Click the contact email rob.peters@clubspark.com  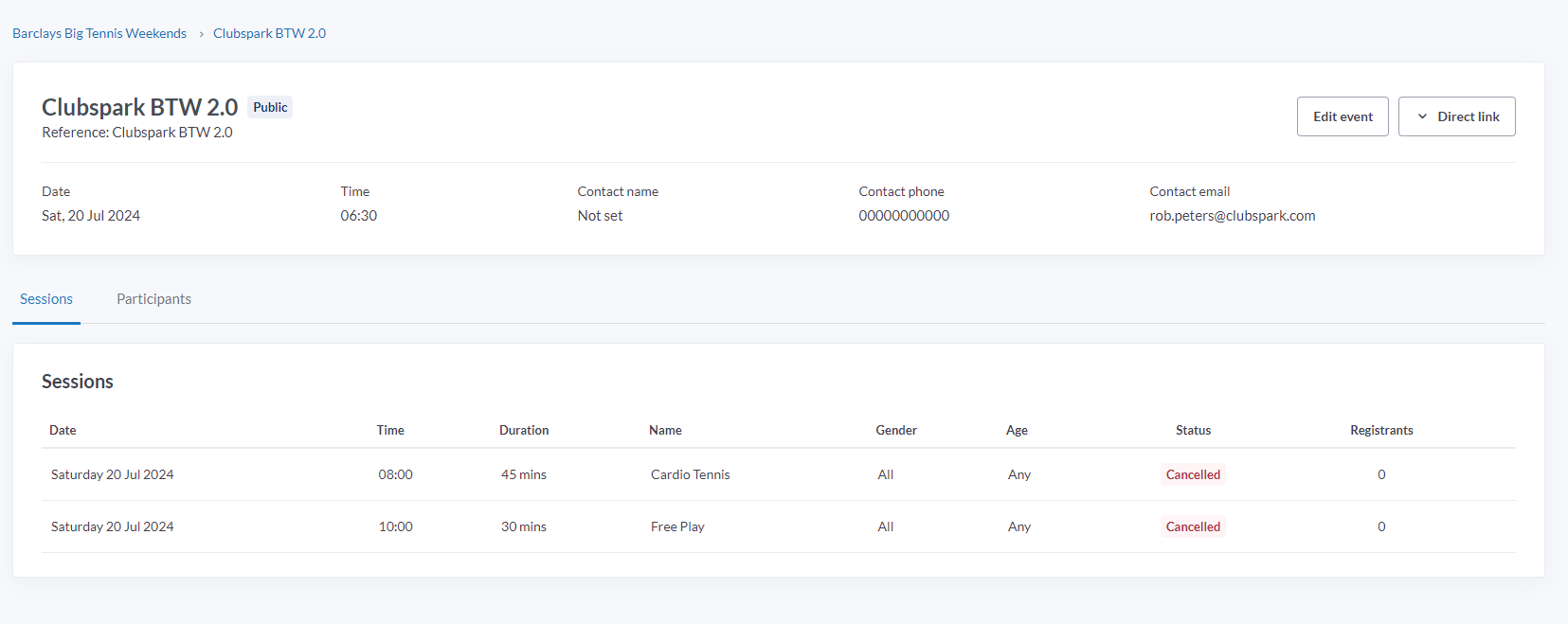[x=1232, y=216]
